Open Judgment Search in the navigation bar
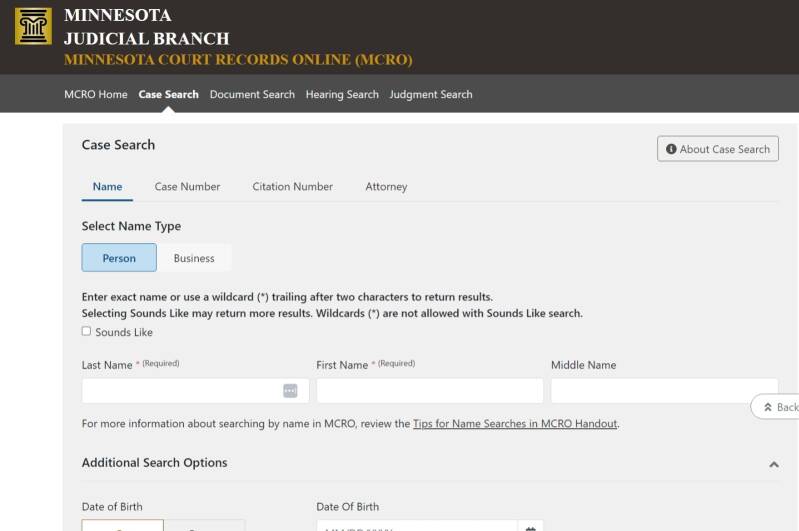The width and height of the screenshot is (799, 531). pos(431,94)
